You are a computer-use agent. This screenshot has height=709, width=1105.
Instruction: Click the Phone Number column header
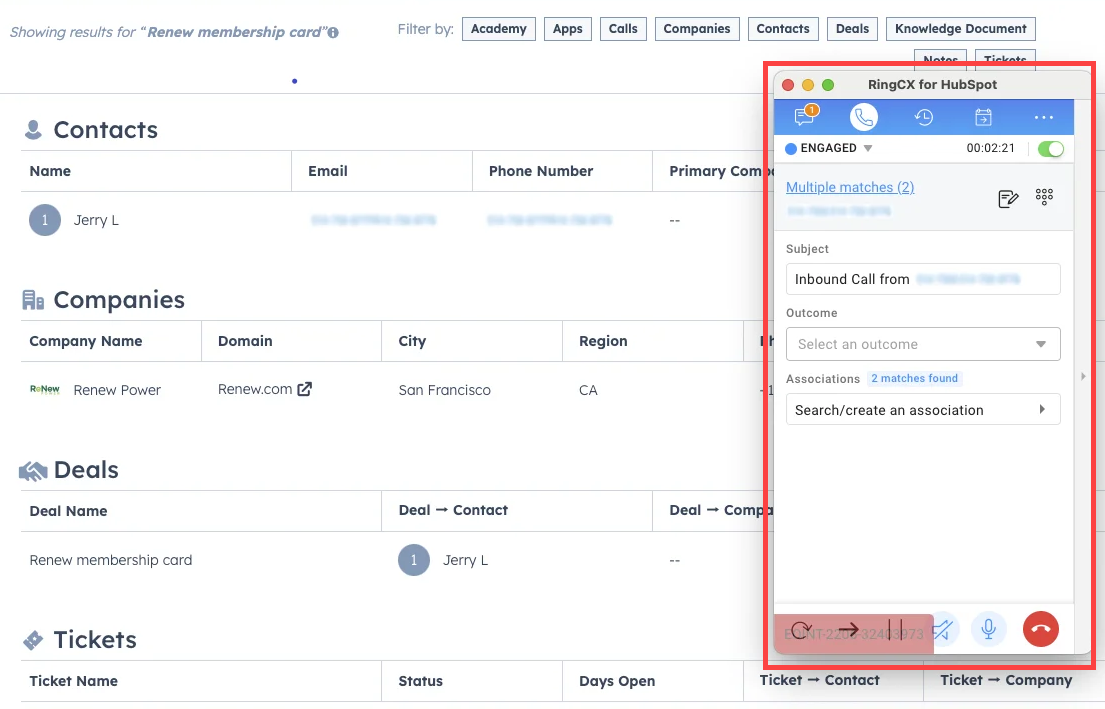pos(541,171)
